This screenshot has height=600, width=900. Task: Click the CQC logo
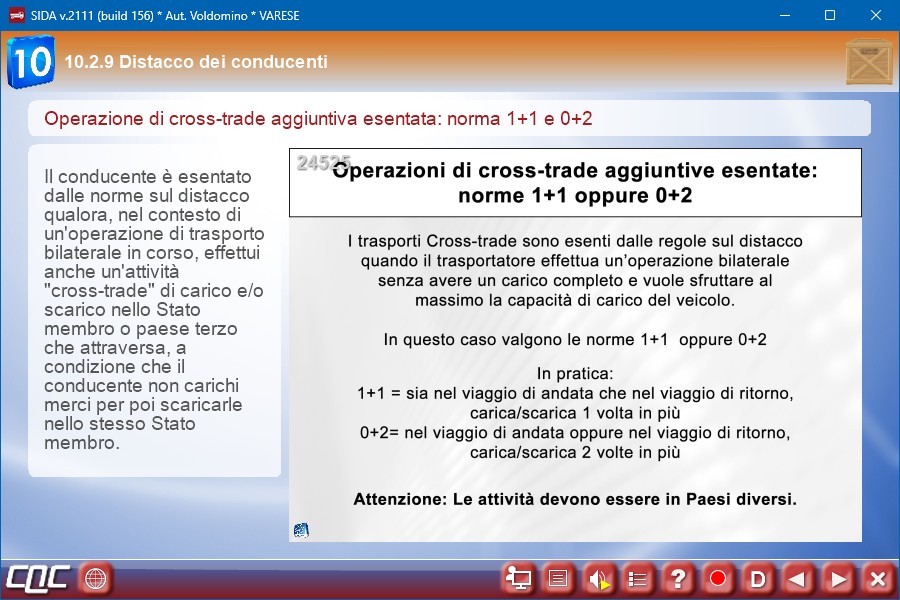[38, 578]
